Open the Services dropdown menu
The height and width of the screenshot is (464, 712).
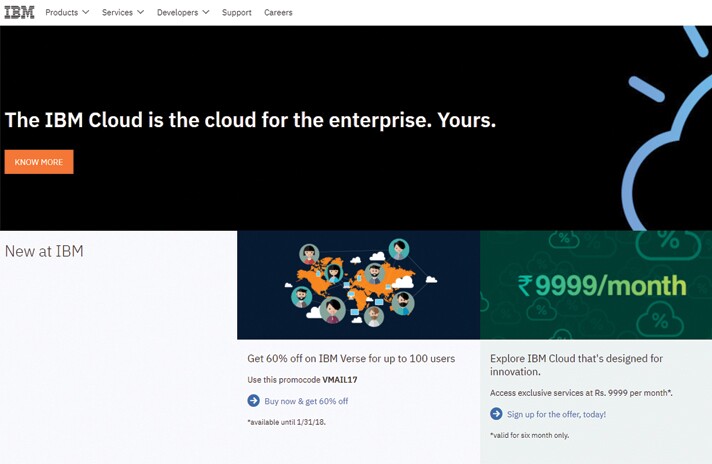[x=123, y=13]
